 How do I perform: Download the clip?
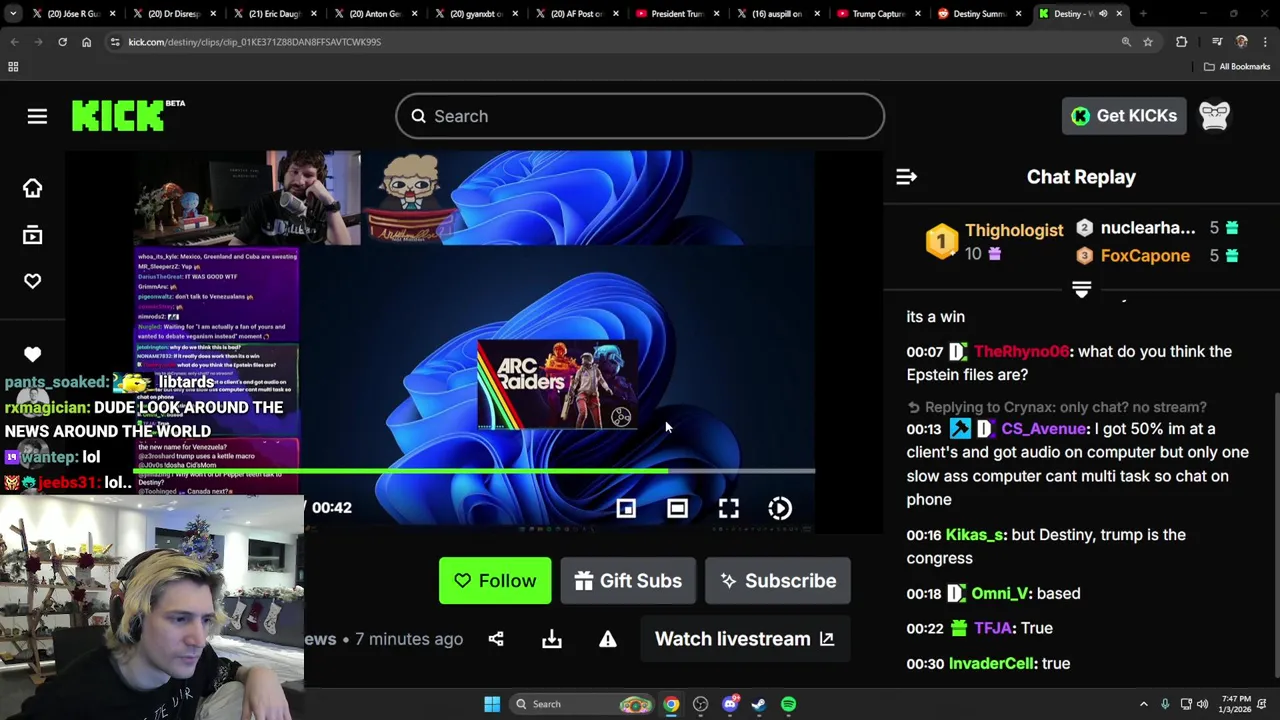(x=552, y=639)
